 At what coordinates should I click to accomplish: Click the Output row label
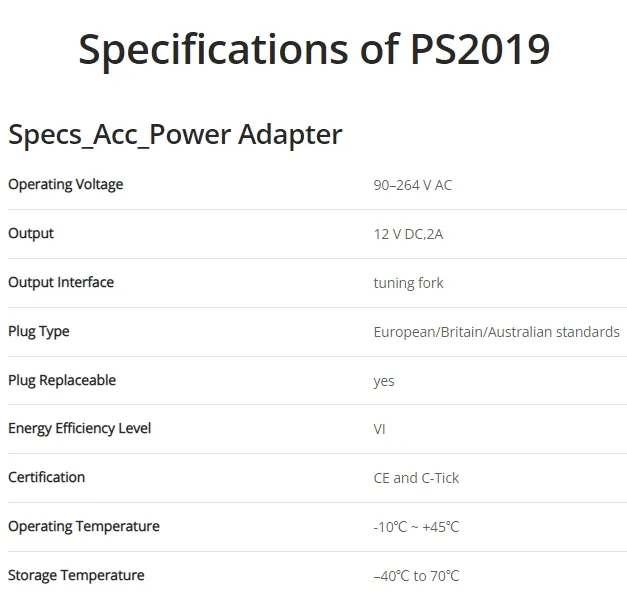(31, 234)
